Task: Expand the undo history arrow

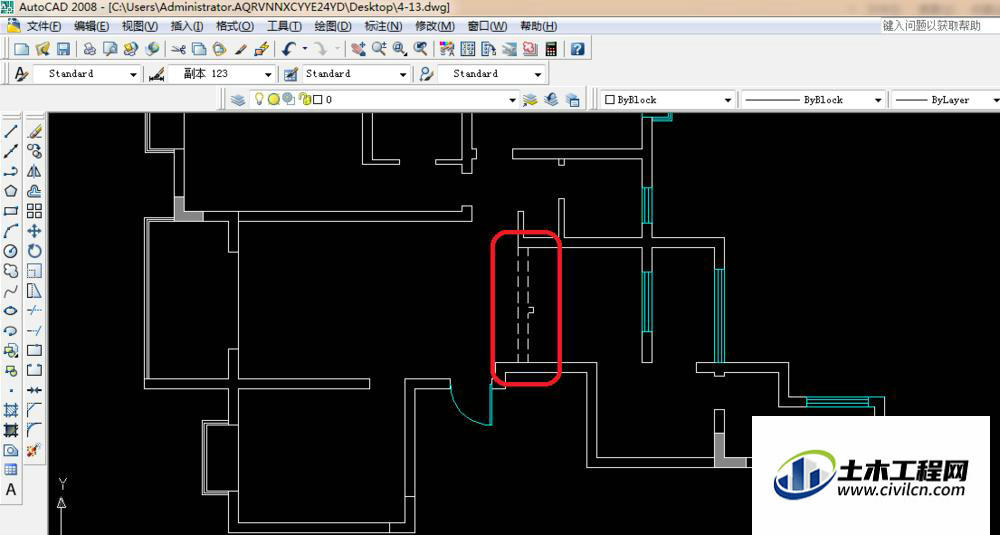Action: tap(305, 48)
